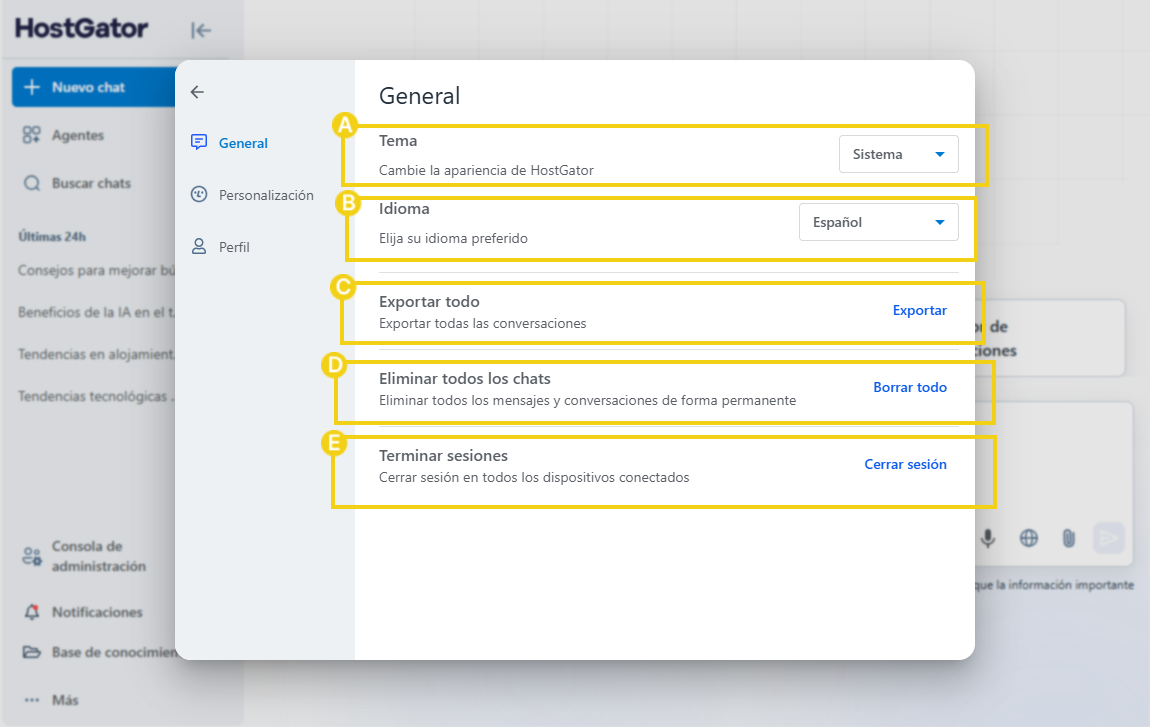Open Buscar chats in sidebar

point(78,183)
